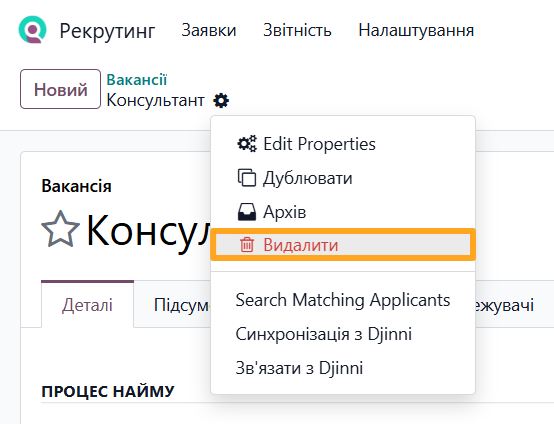Screen dimensions: 554x424
Task: Click the Консультант breadcrumb text
Action: pyautogui.click(x=155, y=100)
